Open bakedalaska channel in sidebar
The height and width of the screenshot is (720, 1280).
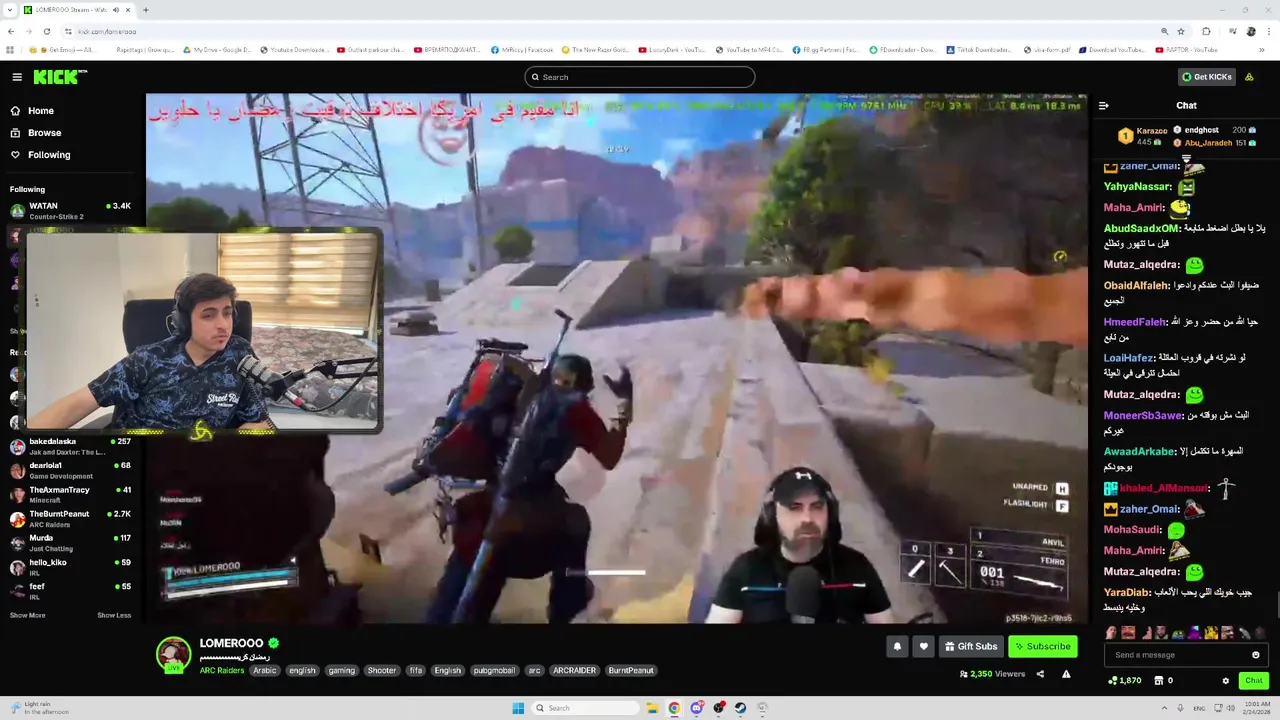coord(70,446)
